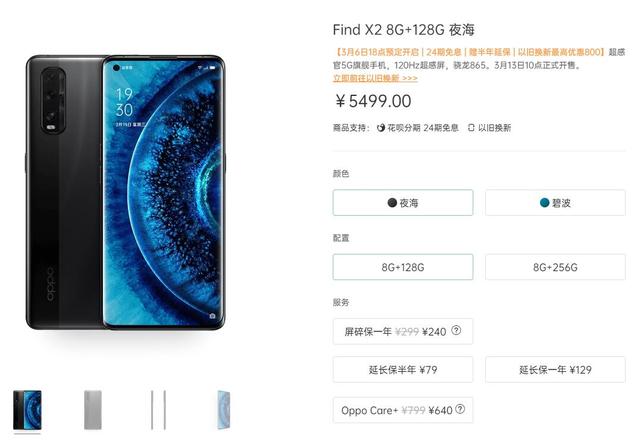Open the 立即前往以旧换新 link

tap(375, 78)
